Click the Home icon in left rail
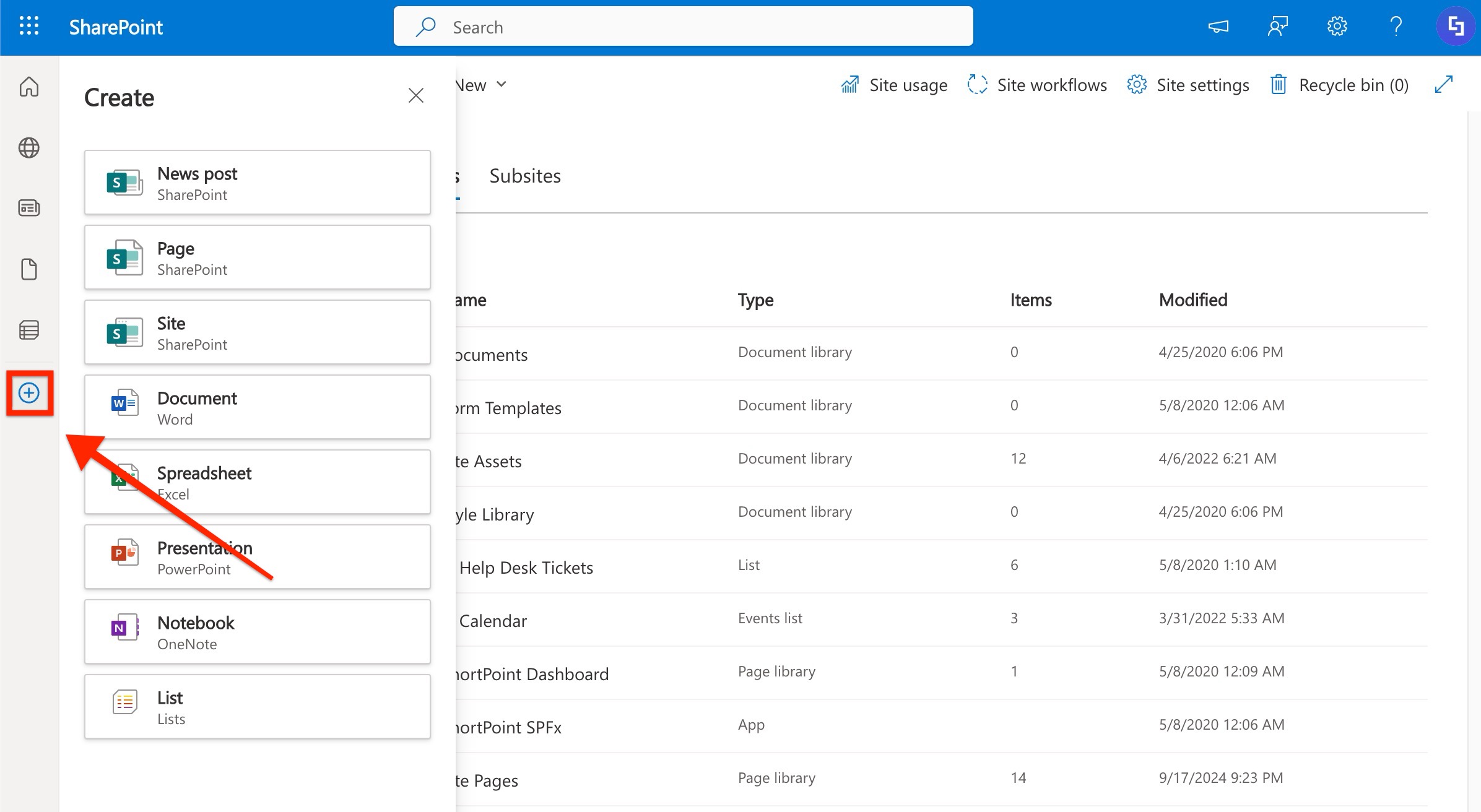The width and height of the screenshot is (1481, 812). [x=28, y=87]
